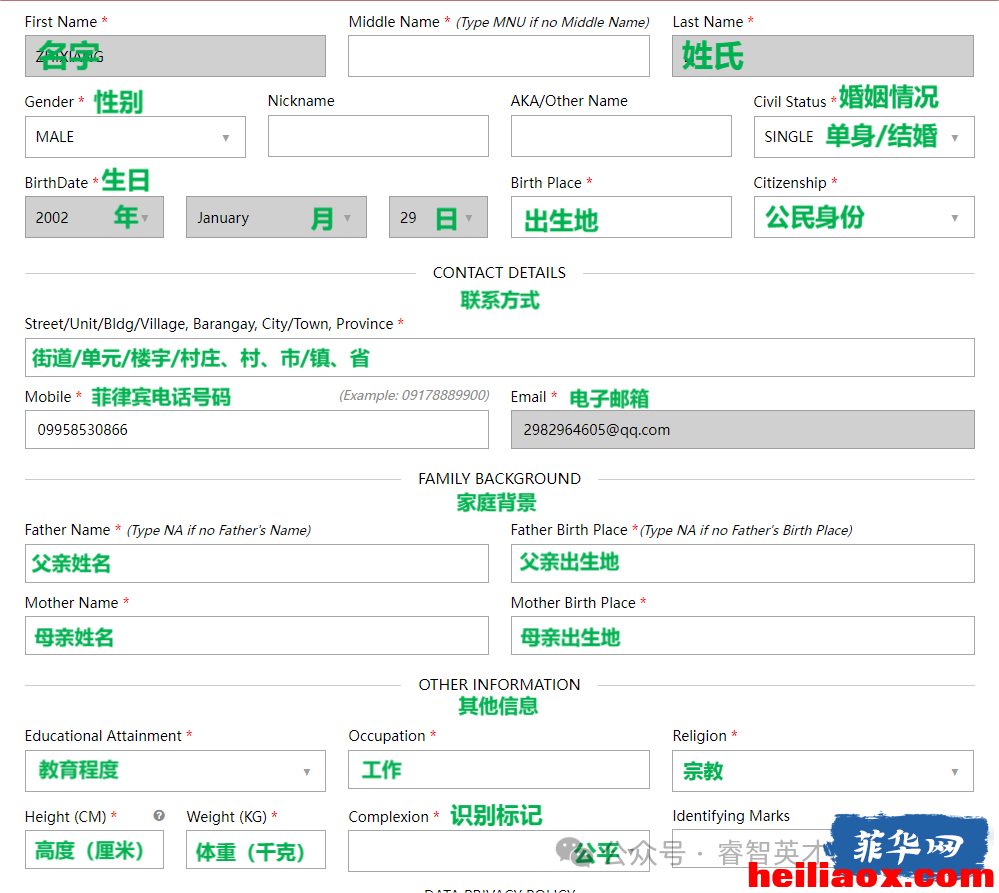Image resolution: width=999 pixels, height=893 pixels.
Task: Click the Middle Name input field
Action: (499, 56)
